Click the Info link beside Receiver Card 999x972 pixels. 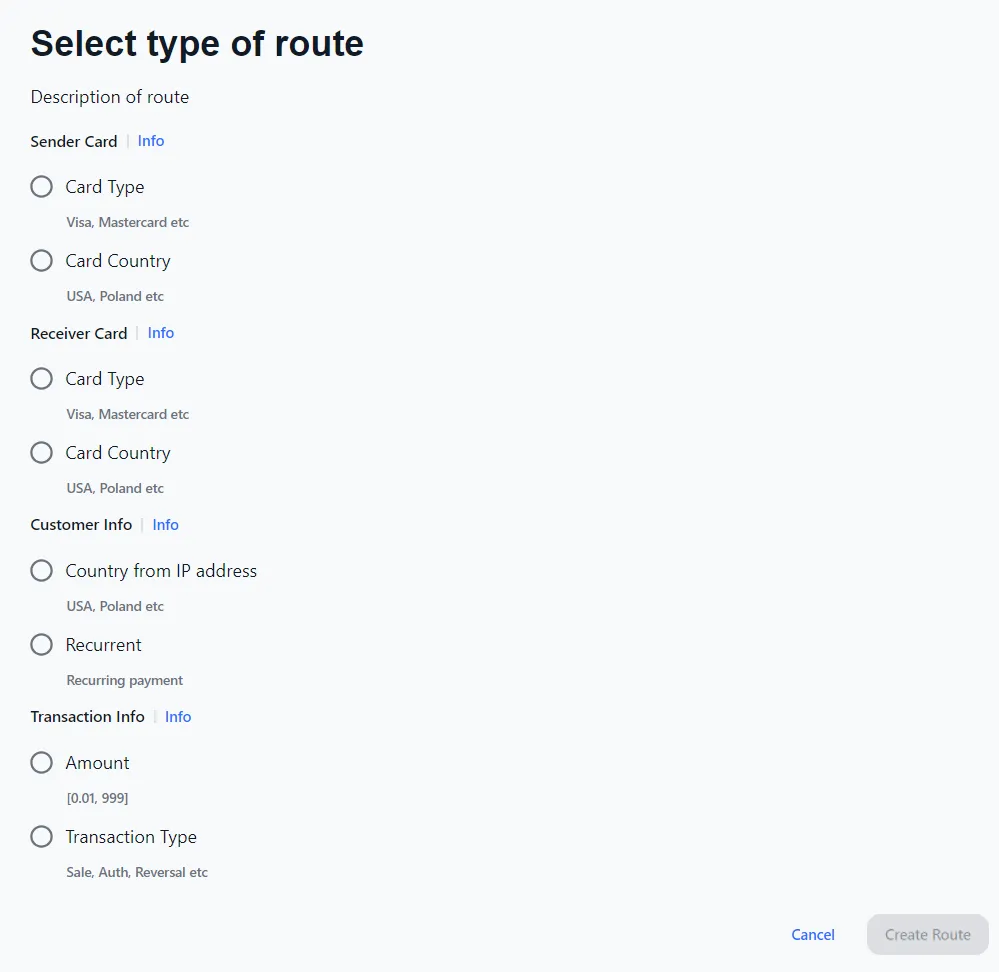[x=161, y=333]
